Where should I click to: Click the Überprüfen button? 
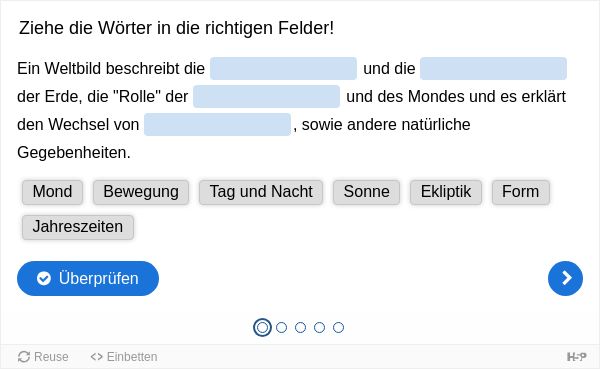tap(88, 278)
